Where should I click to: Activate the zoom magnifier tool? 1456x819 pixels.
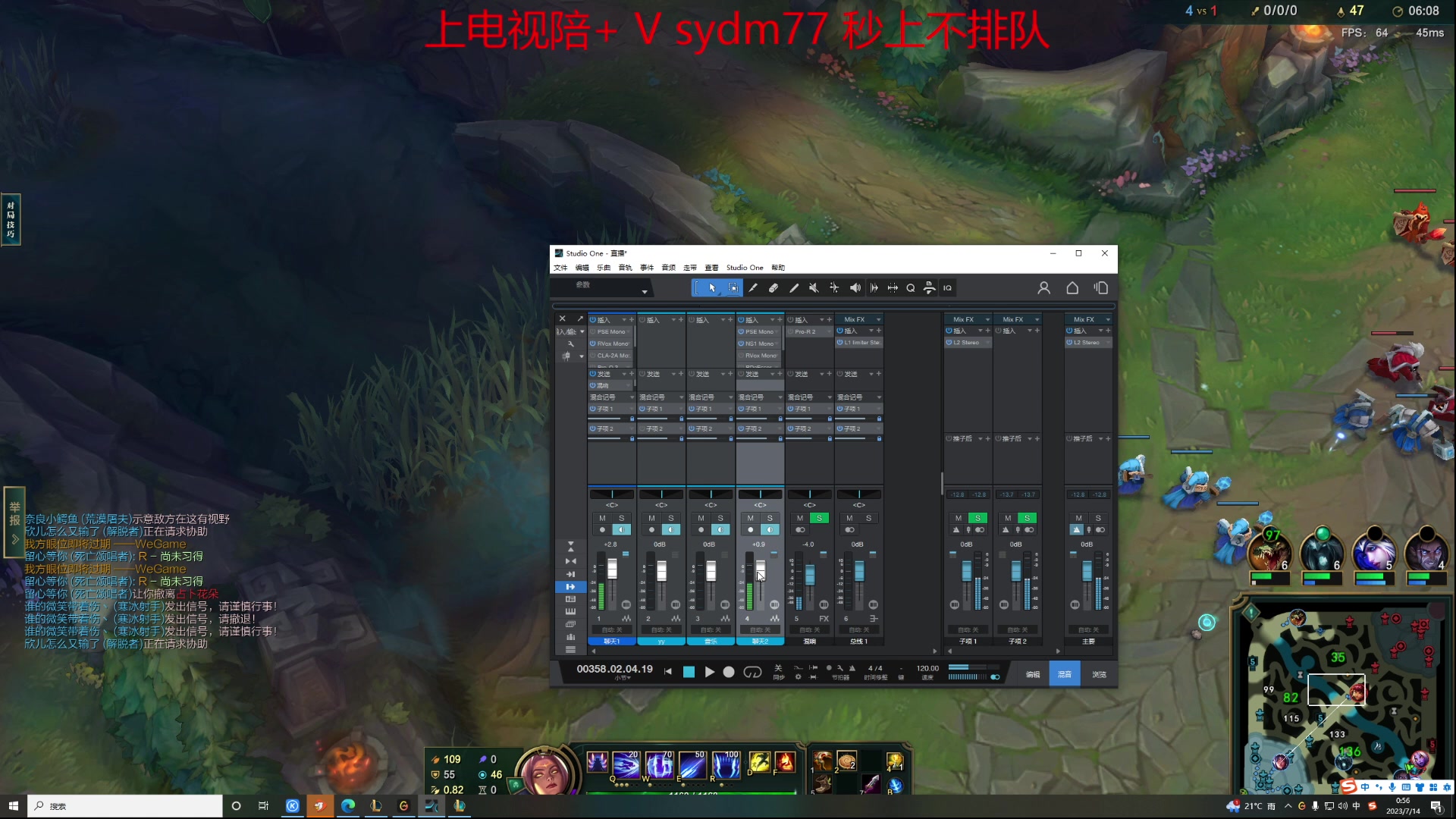click(x=910, y=288)
